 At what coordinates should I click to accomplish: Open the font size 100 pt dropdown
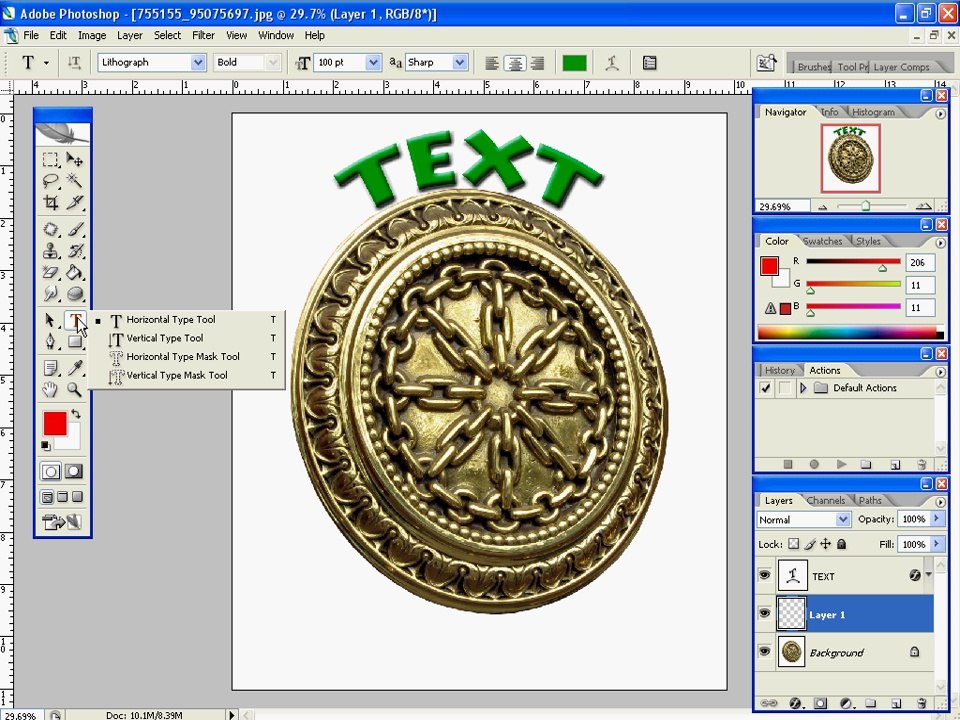point(373,62)
